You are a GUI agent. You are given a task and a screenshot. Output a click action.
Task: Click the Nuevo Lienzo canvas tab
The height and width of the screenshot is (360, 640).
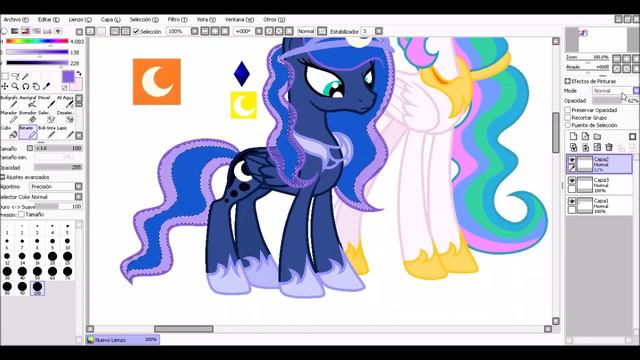click(x=122, y=340)
